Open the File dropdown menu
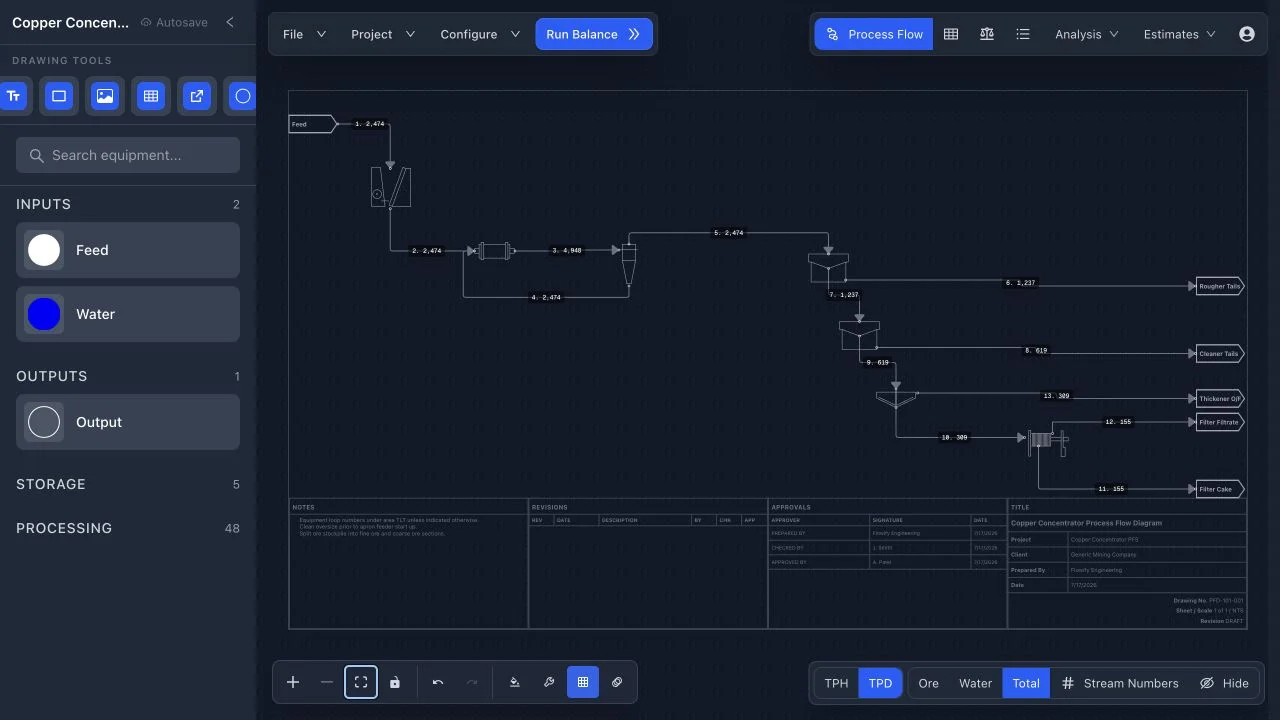Image resolution: width=1280 pixels, height=720 pixels. pyautogui.click(x=304, y=34)
